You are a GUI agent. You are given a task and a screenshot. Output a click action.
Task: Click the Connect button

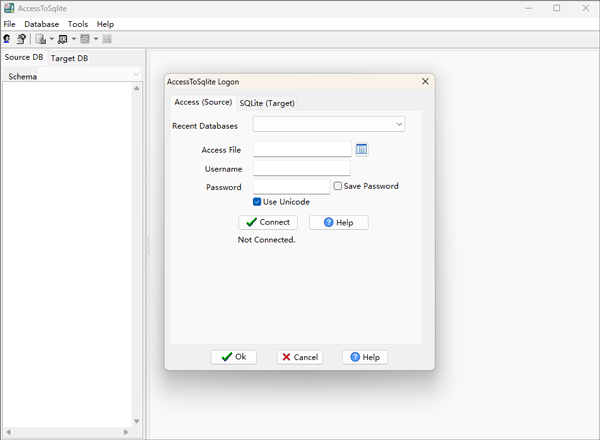[268, 222]
